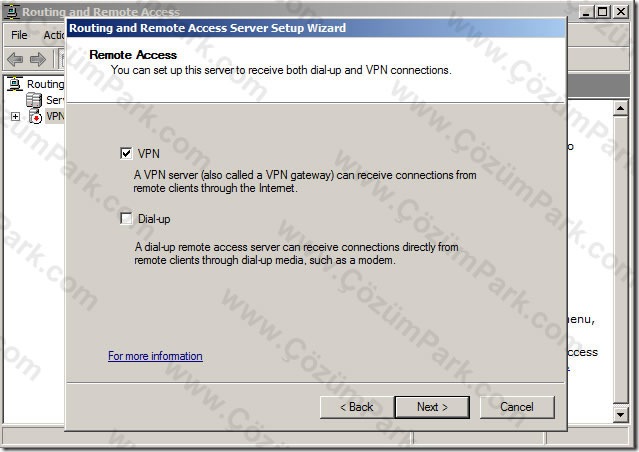Click scrollbar up arrow in main window

[x=620, y=108]
